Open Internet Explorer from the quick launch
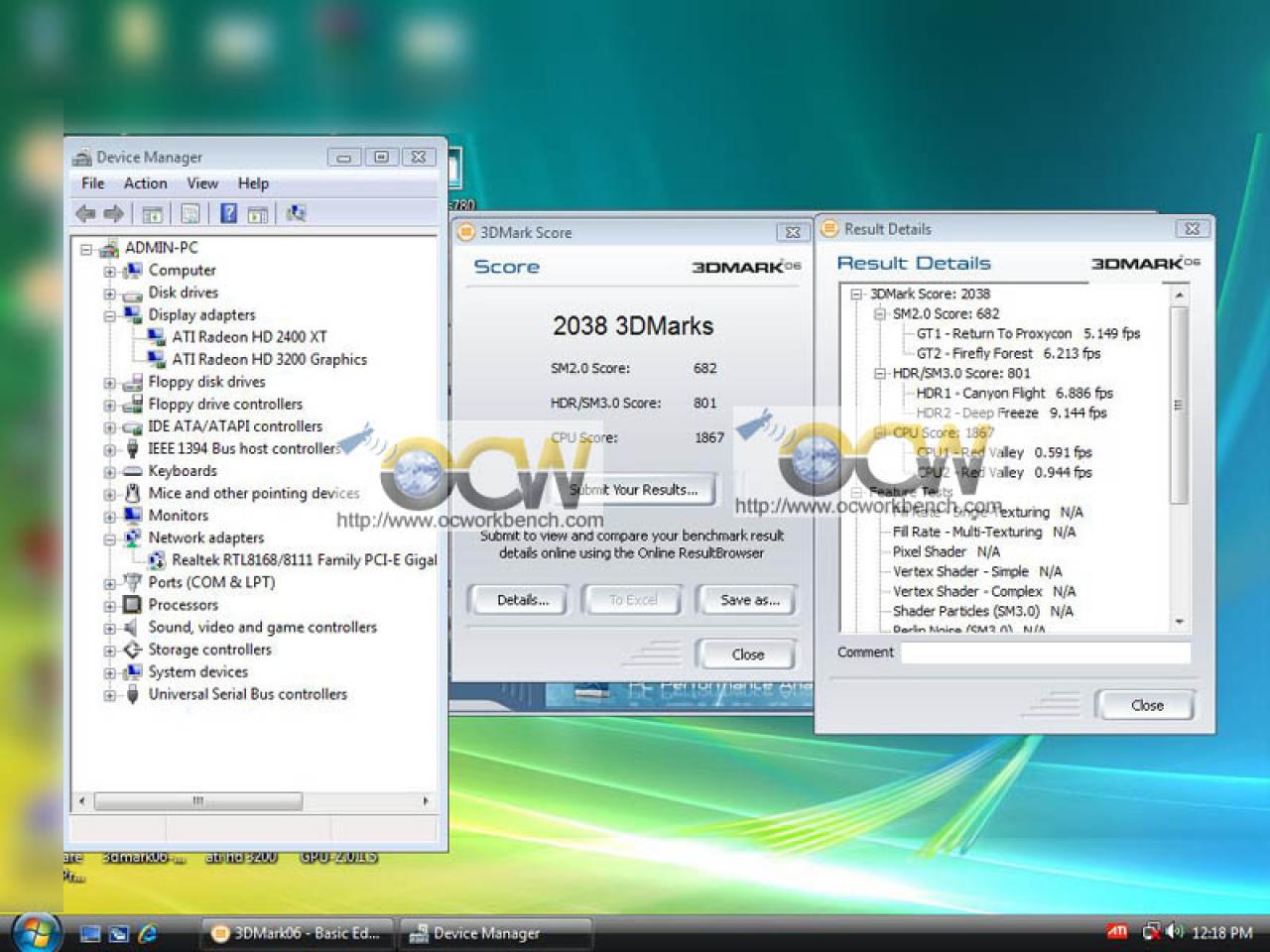Viewport: 1270px width, 952px height. pyautogui.click(x=149, y=933)
